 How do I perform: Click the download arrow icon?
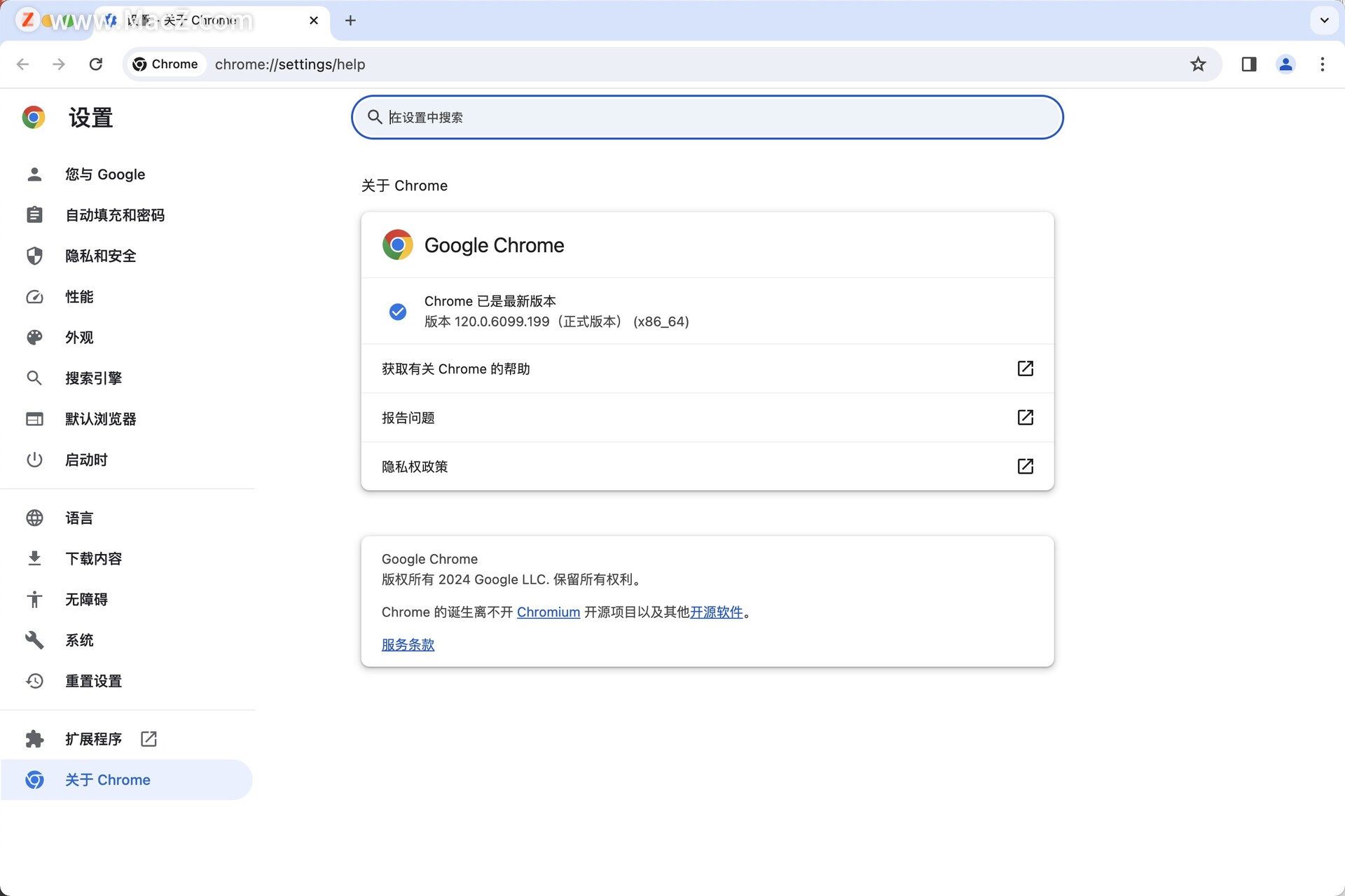[x=34, y=558]
